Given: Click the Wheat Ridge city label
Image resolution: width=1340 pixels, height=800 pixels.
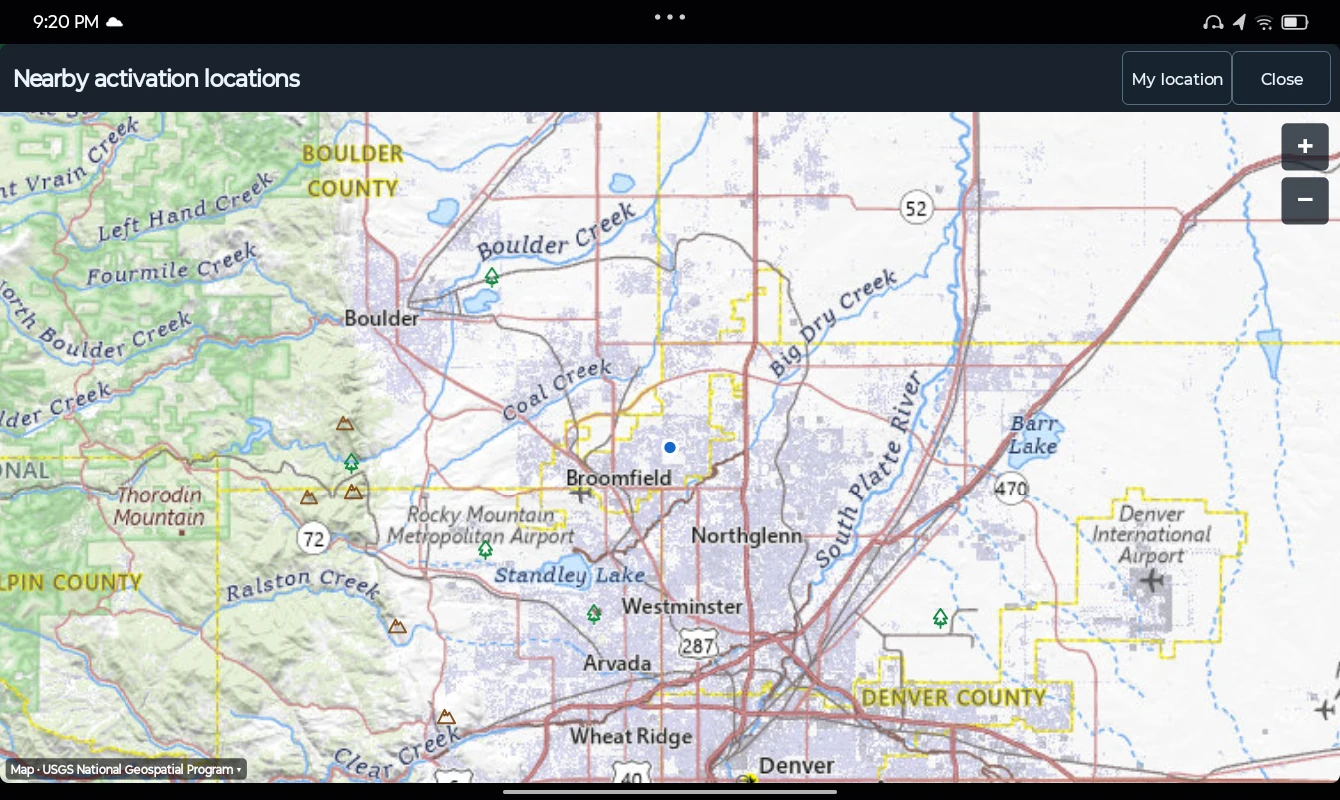Looking at the screenshot, I should [x=631, y=737].
